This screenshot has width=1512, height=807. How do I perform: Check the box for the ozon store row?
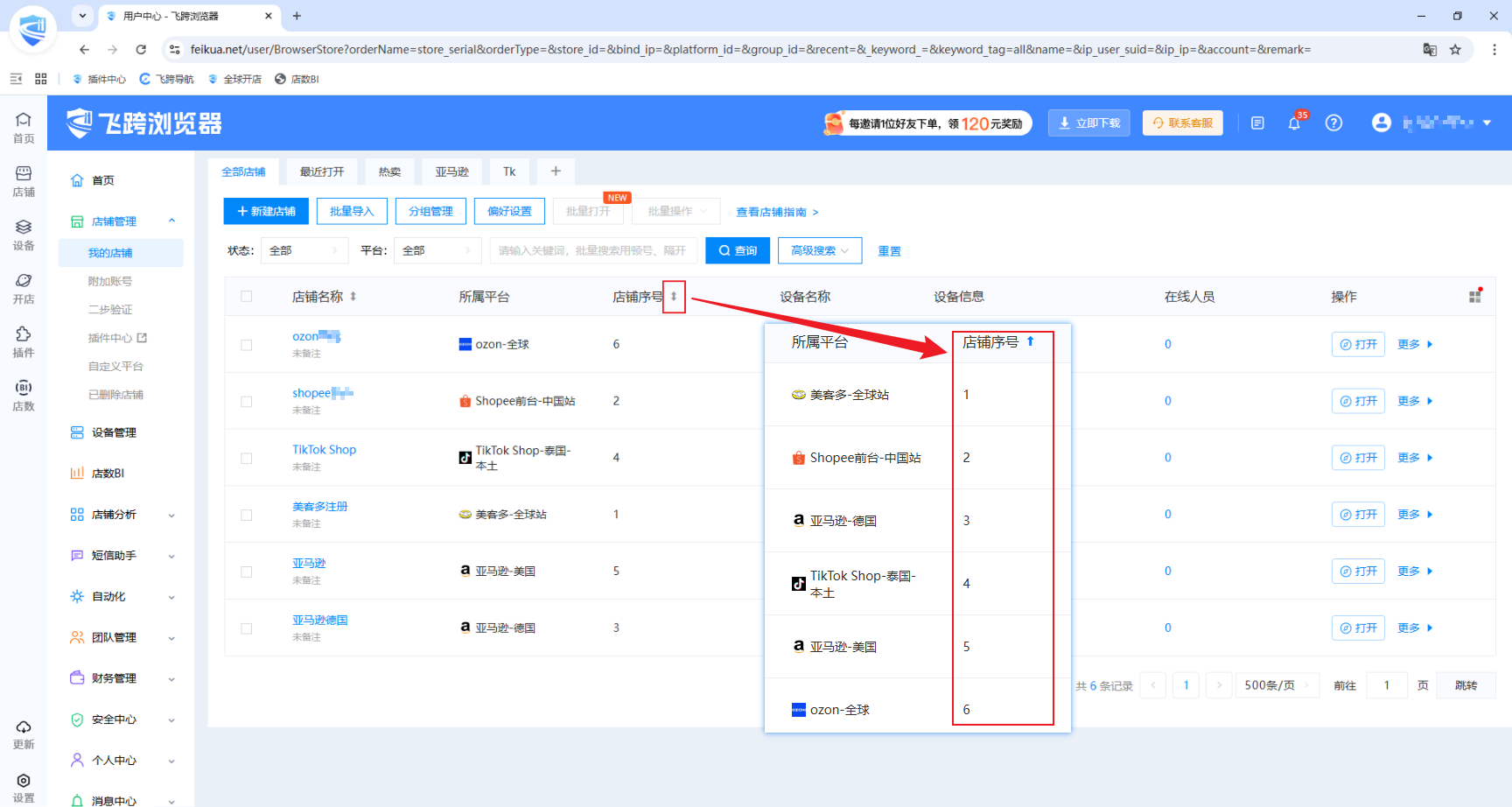(246, 345)
